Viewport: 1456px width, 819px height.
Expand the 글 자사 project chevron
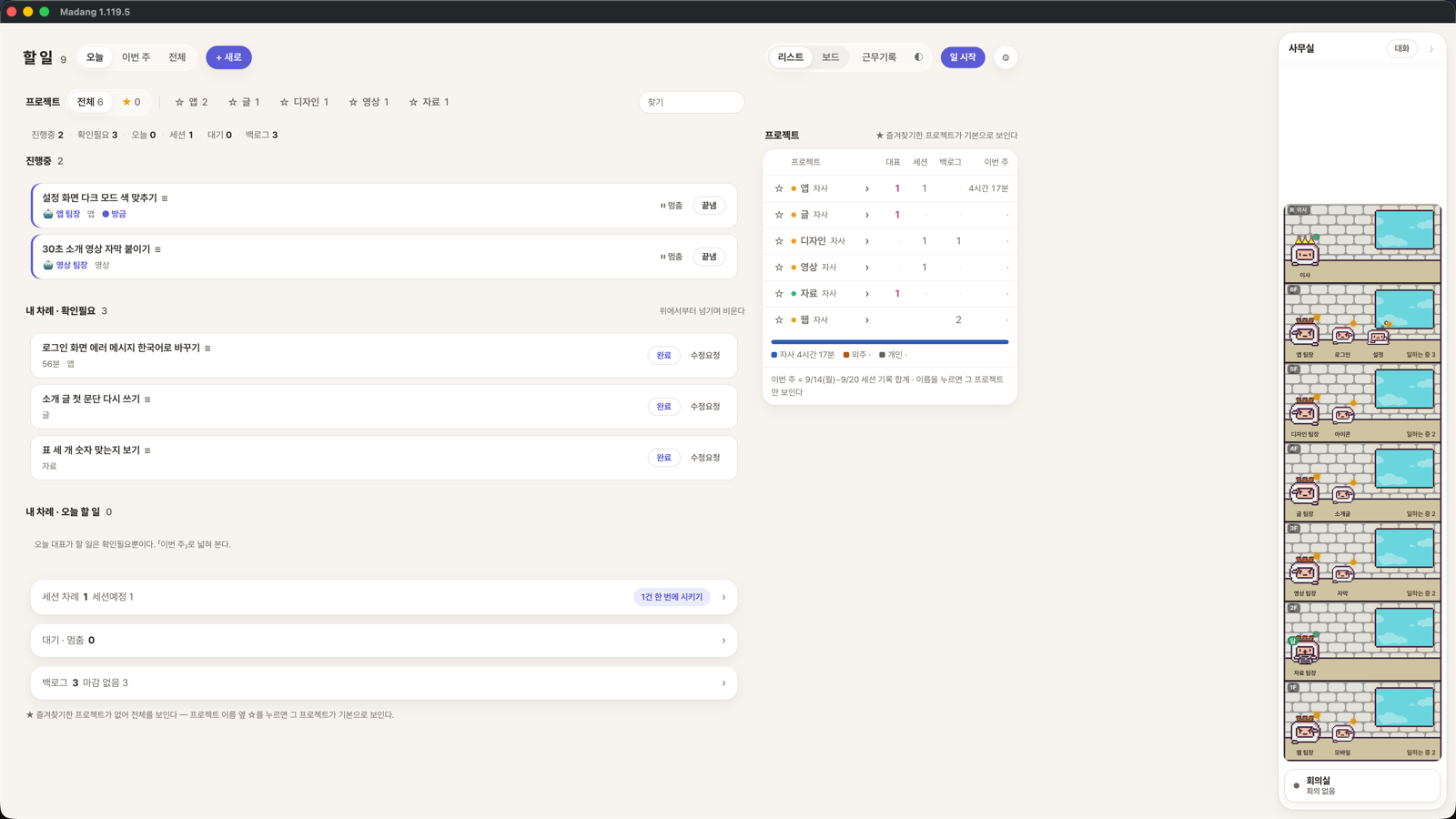867,215
